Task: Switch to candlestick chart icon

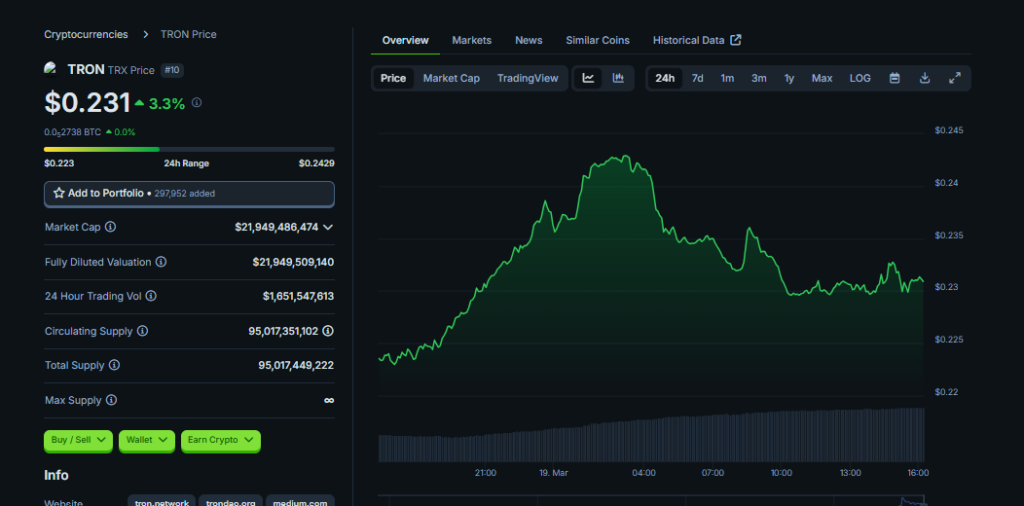Action: pos(618,78)
